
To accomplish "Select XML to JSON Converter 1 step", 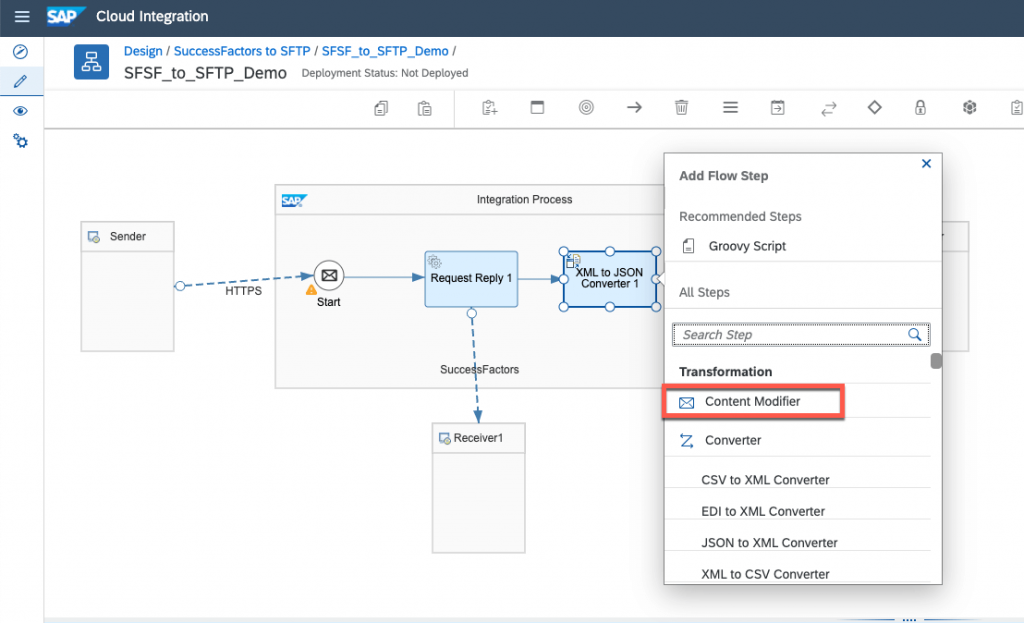I will (609, 279).
